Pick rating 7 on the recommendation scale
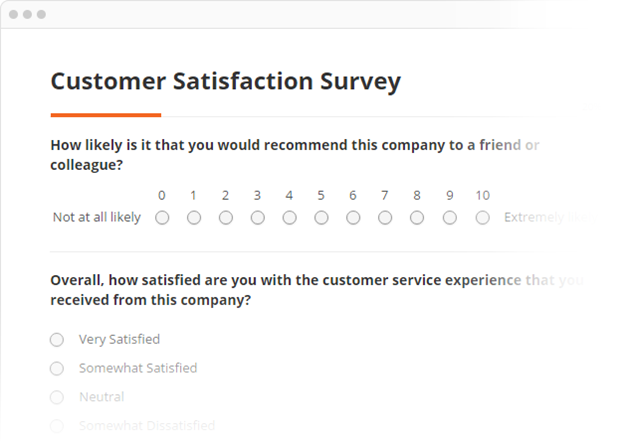The height and width of the screenshot is (448, 624). (385, 217)
